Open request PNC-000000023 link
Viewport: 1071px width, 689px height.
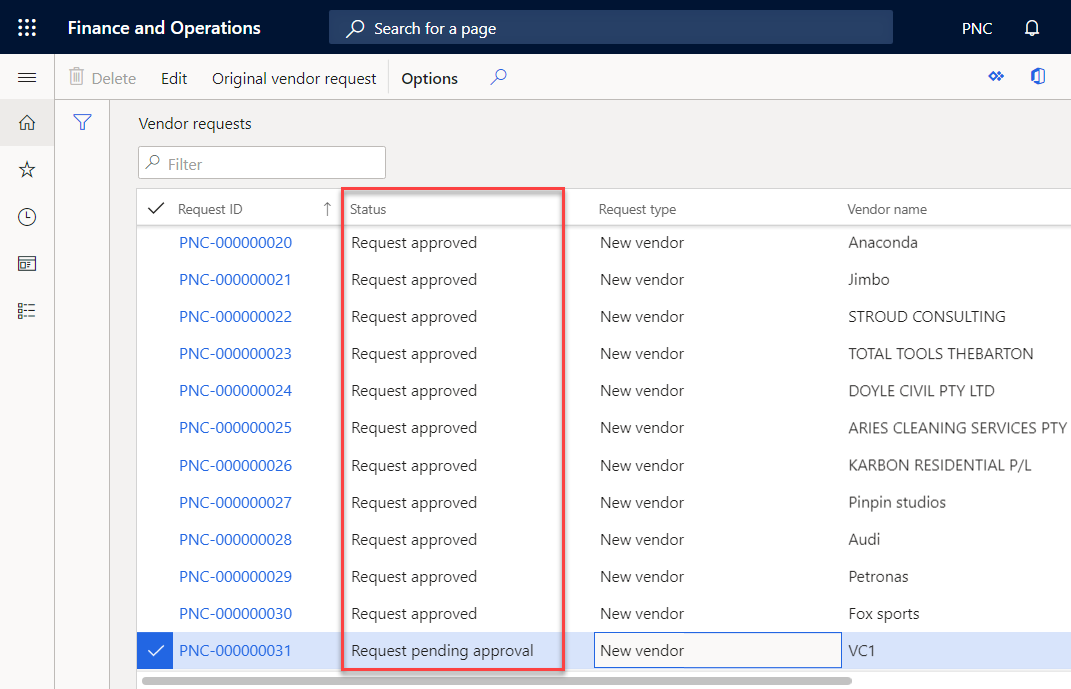(236, 353)
